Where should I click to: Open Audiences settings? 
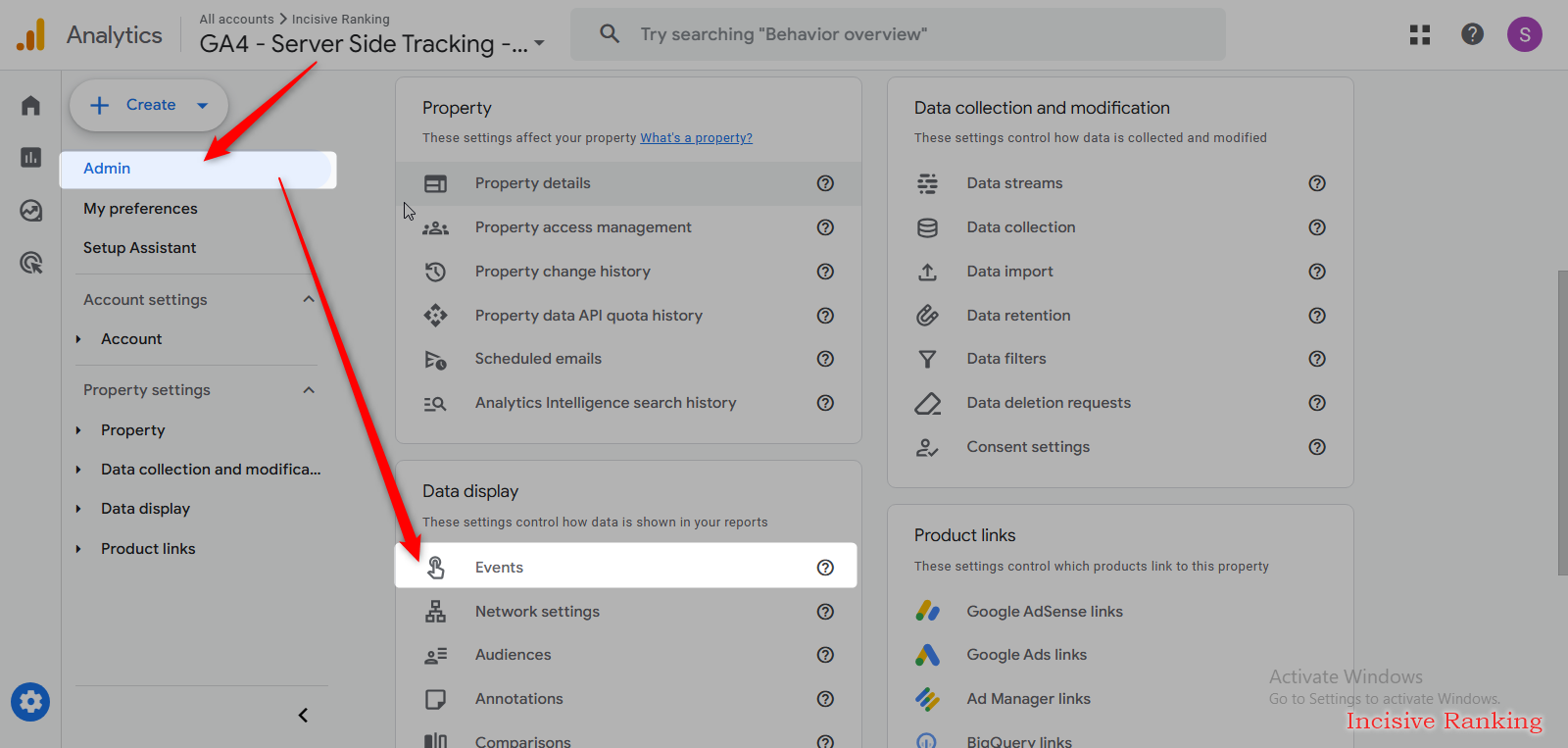click(628, 655)
